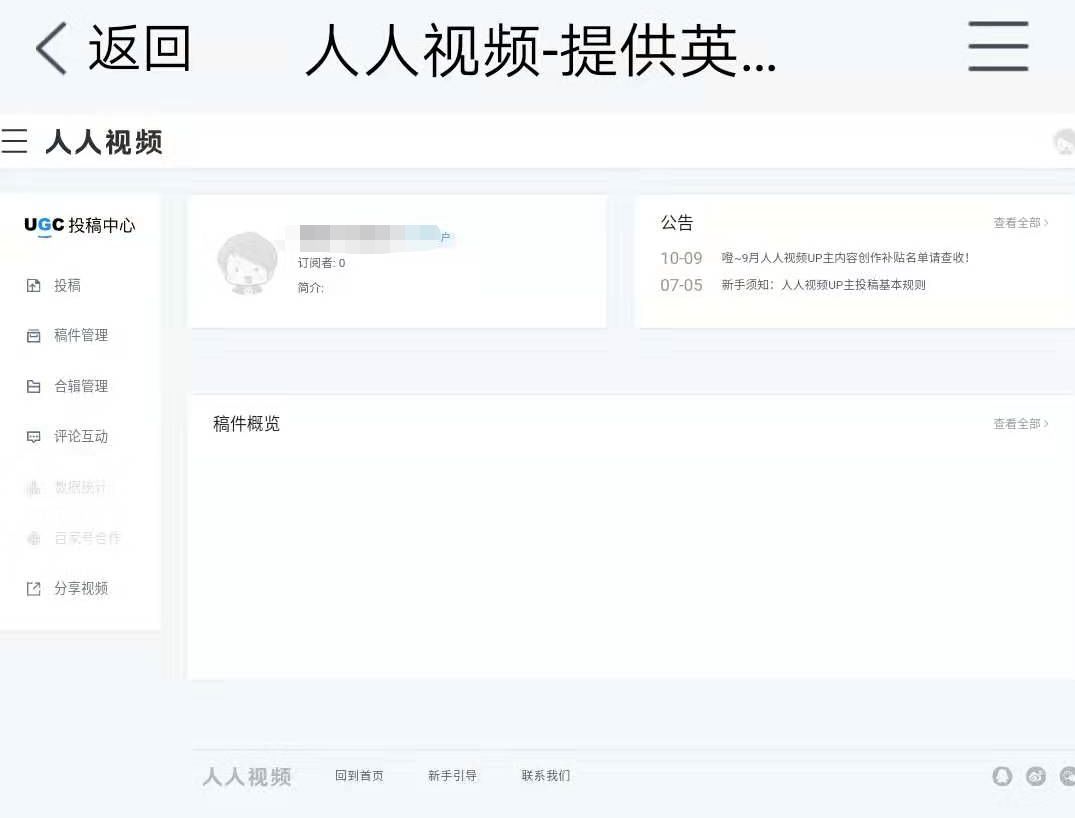Image resolution: width=1075 pixels, height=818 pixels.
Task: Go to 回到首页 in the footer
Action: point(359,775)
